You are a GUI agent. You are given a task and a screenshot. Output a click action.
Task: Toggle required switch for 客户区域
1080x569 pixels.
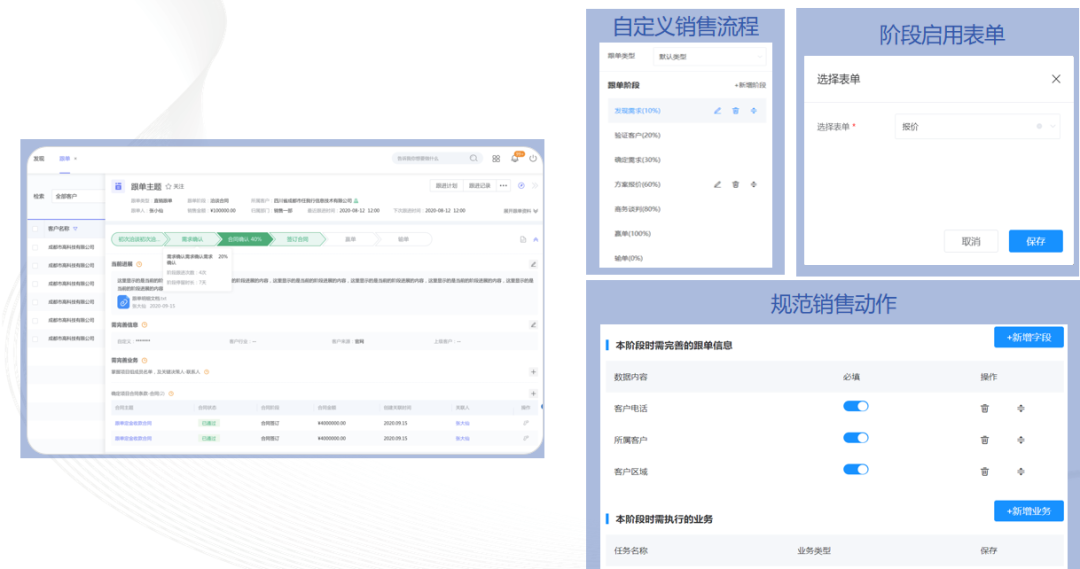click(856, 469)
